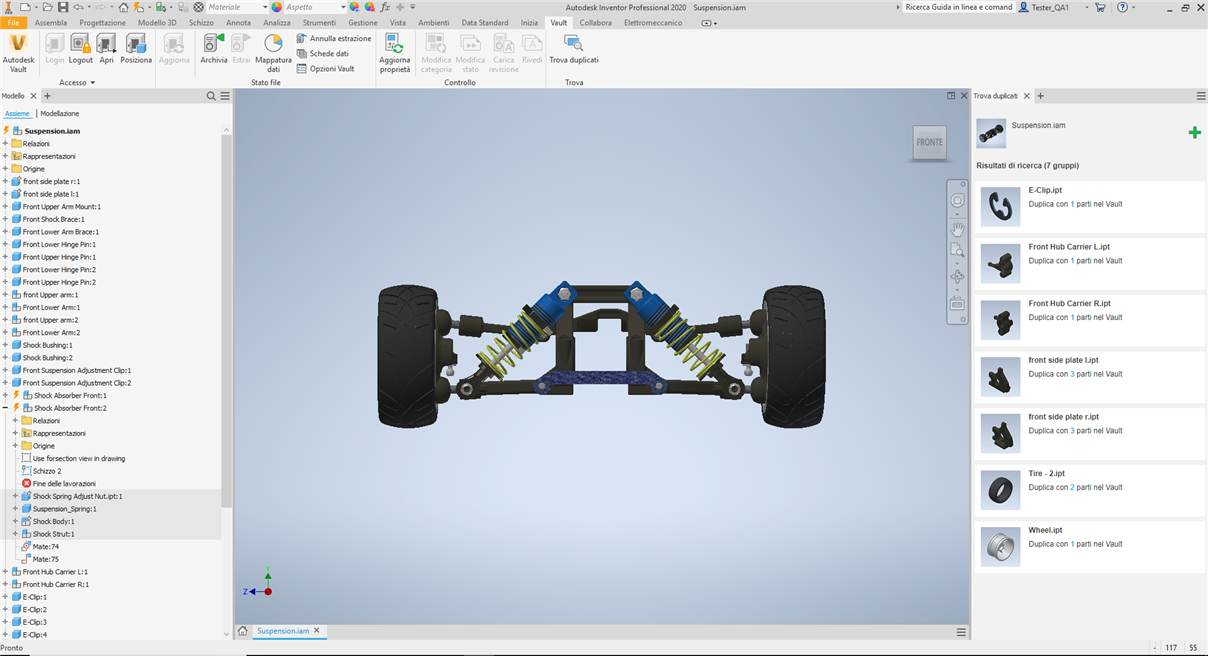
Task: Select Mate:74 constraint in browser
Action: [x=45, y=547]
